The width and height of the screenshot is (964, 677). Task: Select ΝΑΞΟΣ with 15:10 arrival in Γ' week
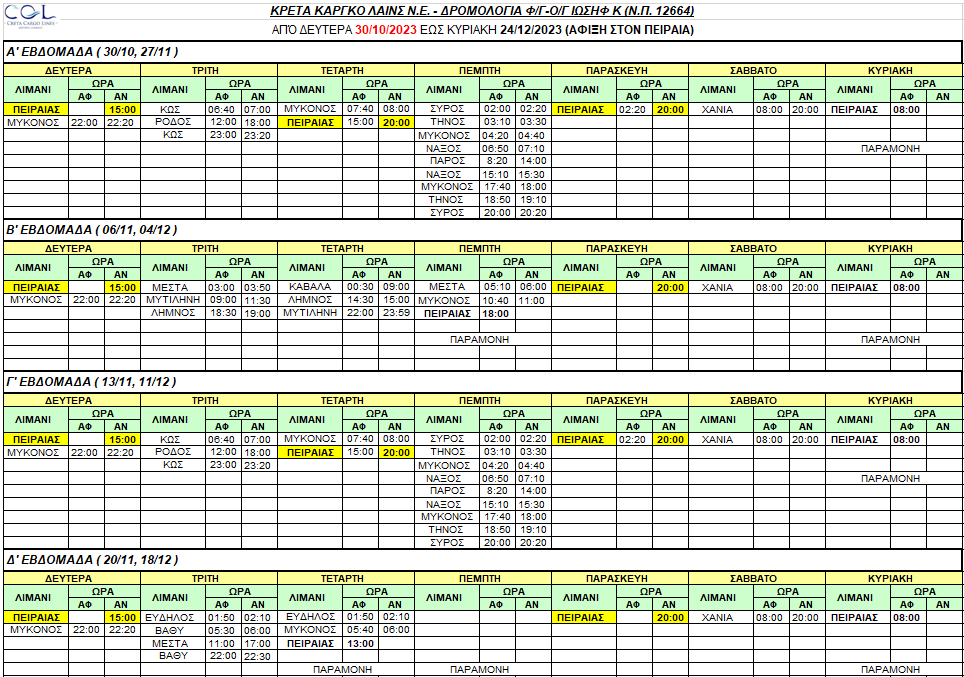pyautogui.click(x=448, y=504)
